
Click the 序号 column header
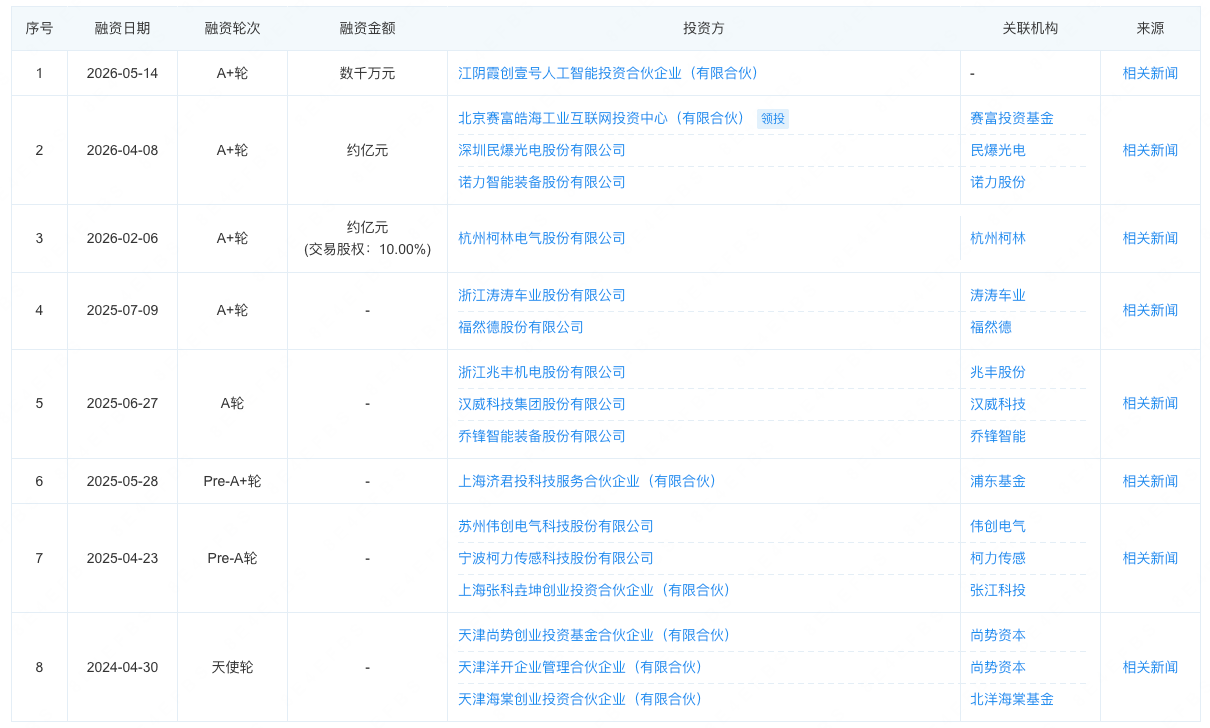(x=39, y=28)
